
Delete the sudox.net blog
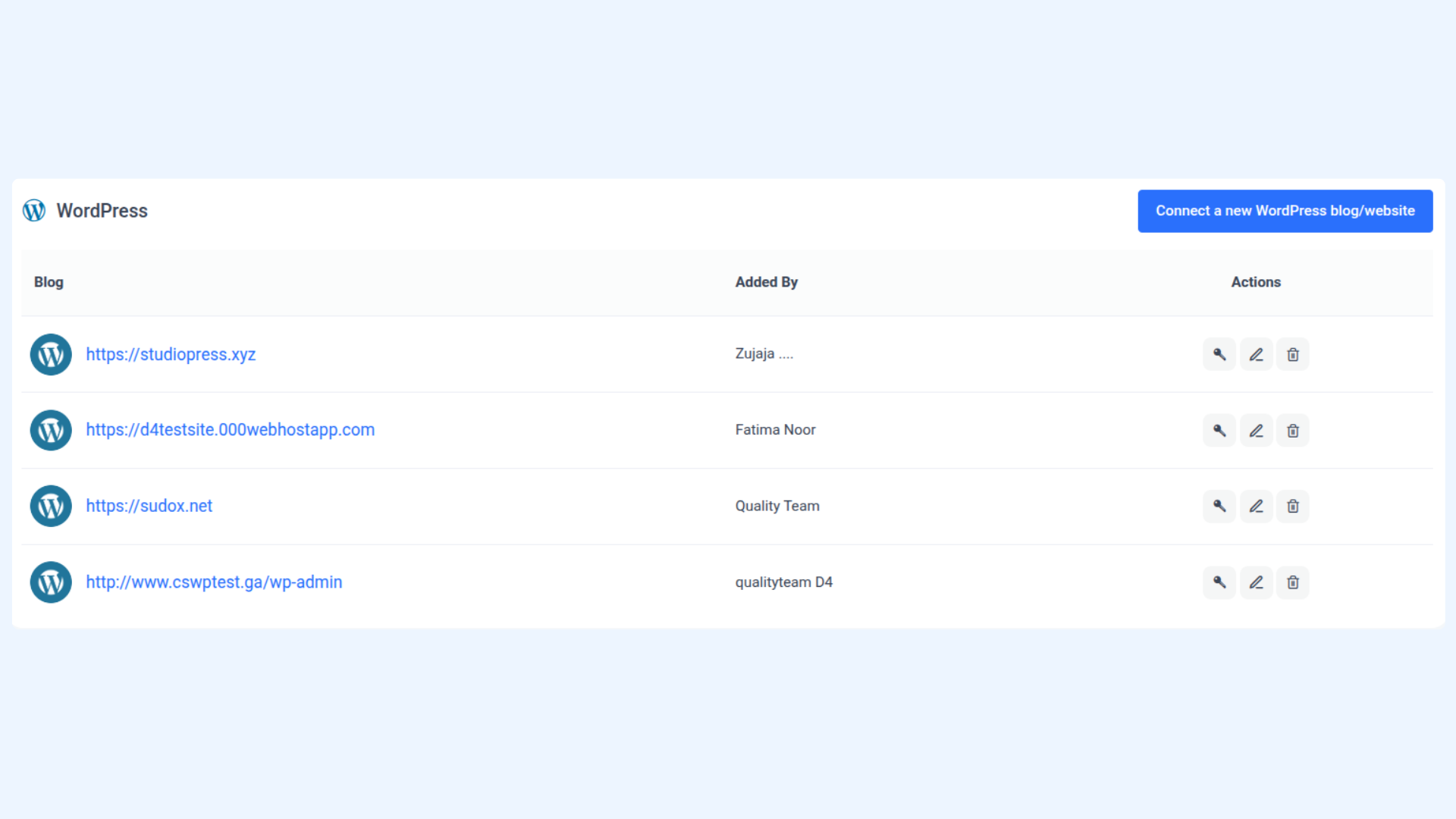point(1293,506)
